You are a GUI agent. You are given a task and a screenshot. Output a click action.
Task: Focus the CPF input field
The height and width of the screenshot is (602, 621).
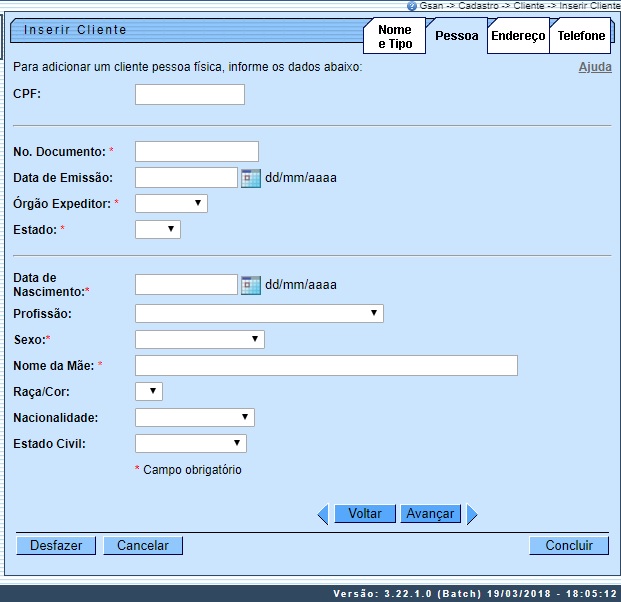(190, 94)
